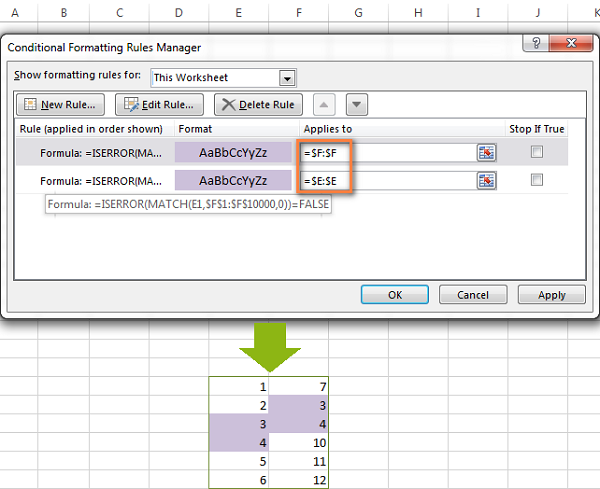Open the Show formatting rules dropdown

(287, 78)
